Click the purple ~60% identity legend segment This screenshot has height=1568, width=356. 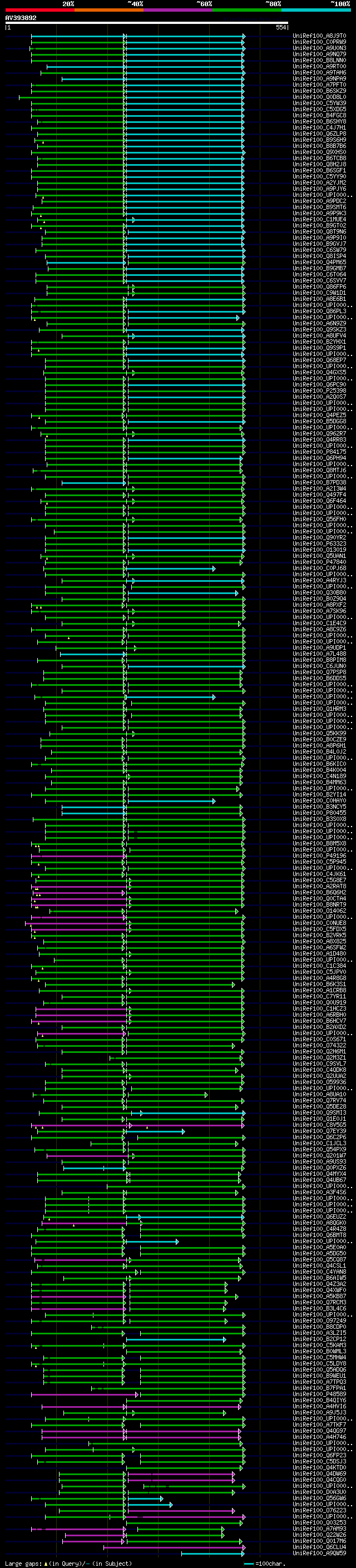(x=179, y=11)
